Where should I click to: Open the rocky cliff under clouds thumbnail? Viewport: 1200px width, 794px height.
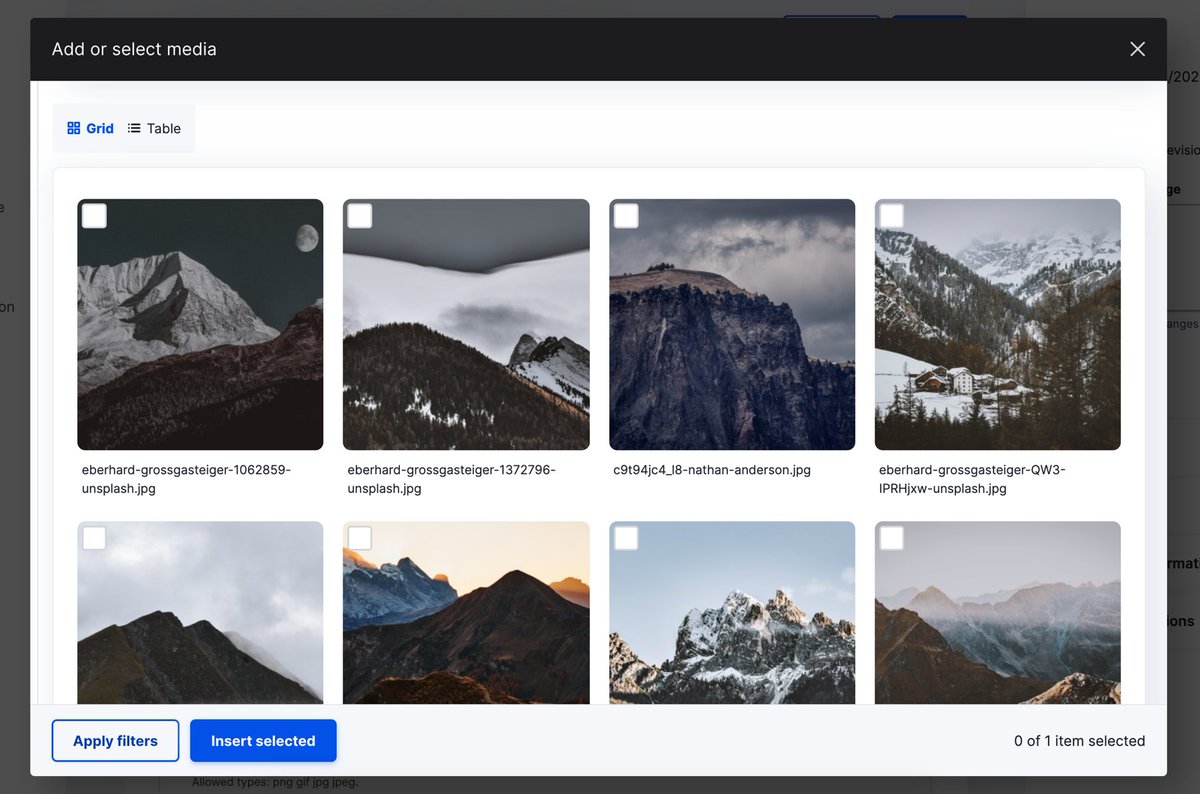[x=732, y=325]
